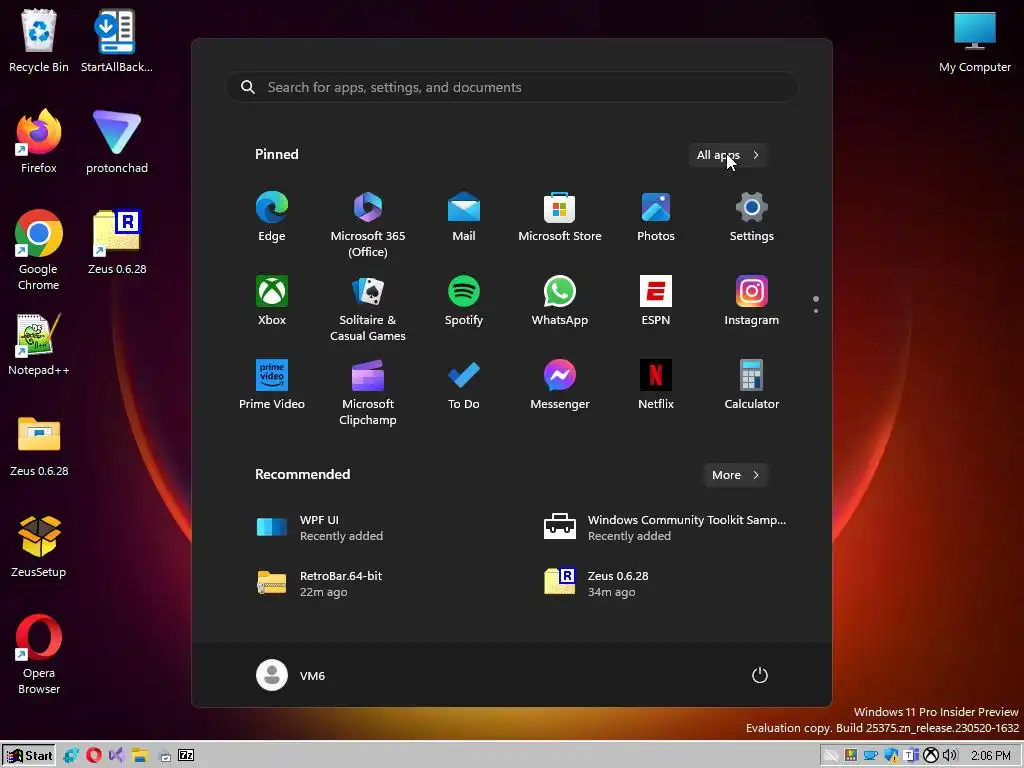
Task: Click the Recommended section heading
Action: 302,475
